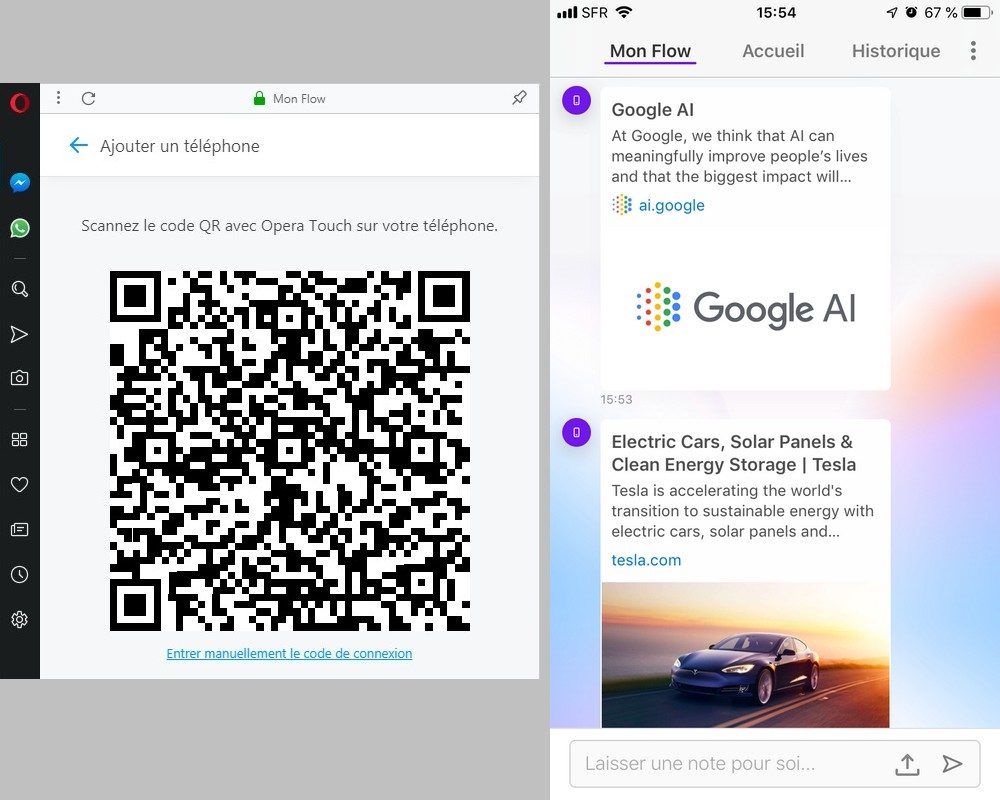Click the search icon in sidebar
This screenshot has width=1000, height=800.
[x=19, y=289]
